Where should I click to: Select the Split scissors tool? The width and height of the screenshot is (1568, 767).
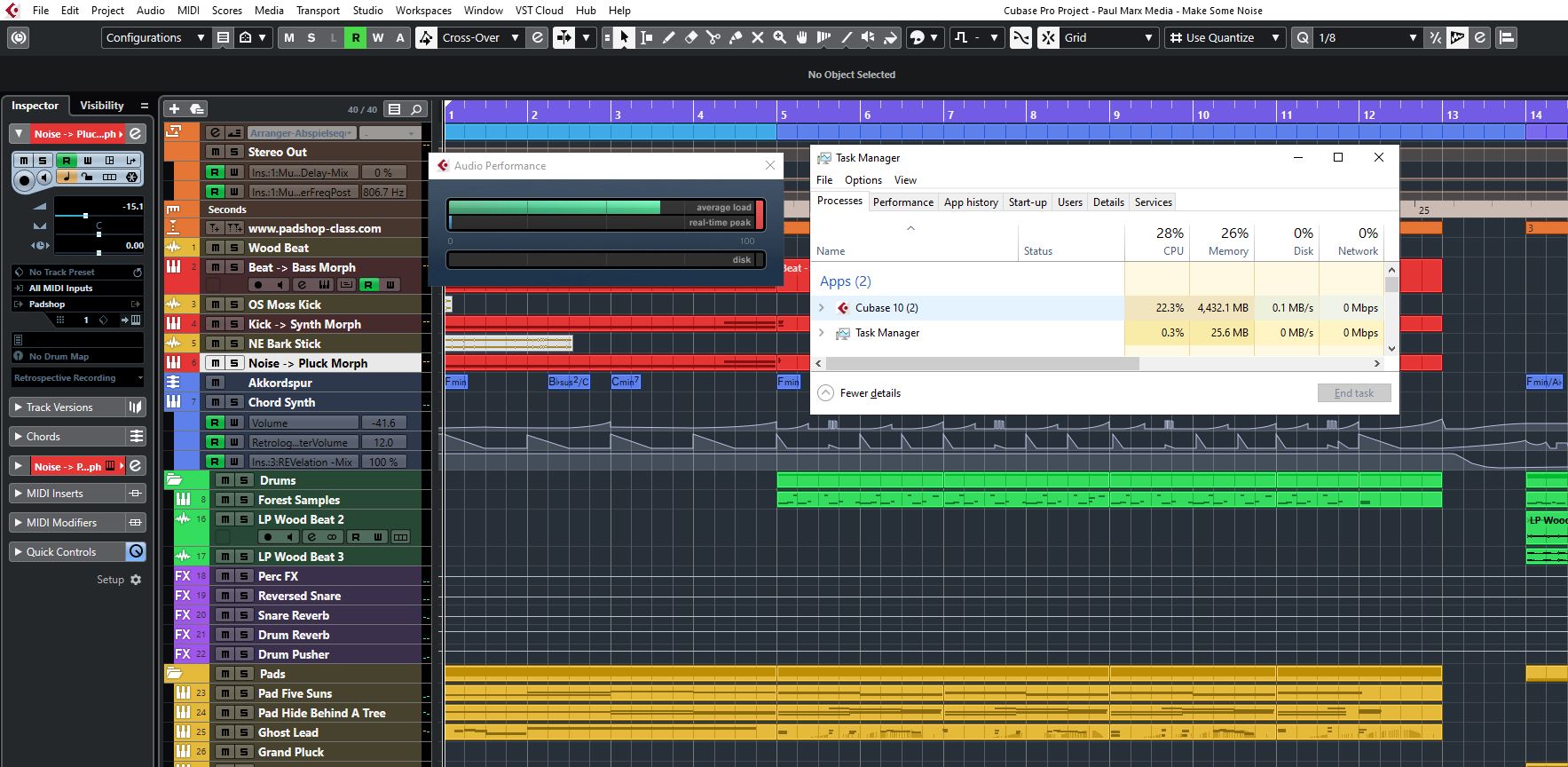[713, 37]
